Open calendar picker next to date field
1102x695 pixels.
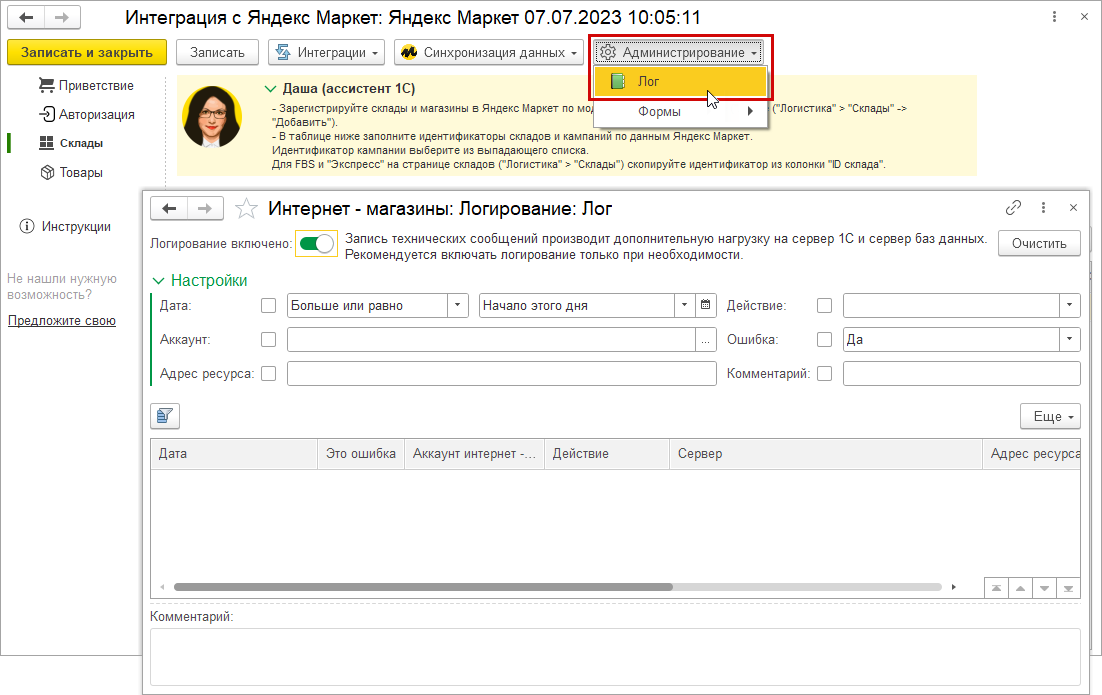(x=706, y=305)
